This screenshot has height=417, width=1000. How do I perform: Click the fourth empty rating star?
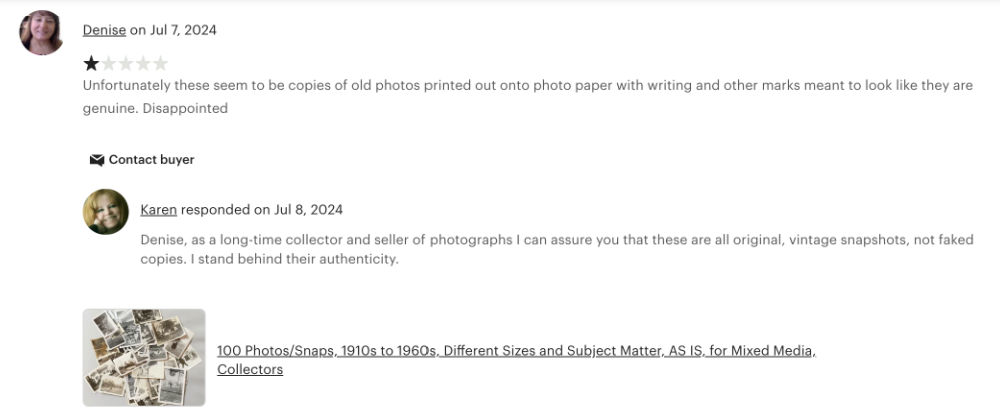click(x=144, y=64)
